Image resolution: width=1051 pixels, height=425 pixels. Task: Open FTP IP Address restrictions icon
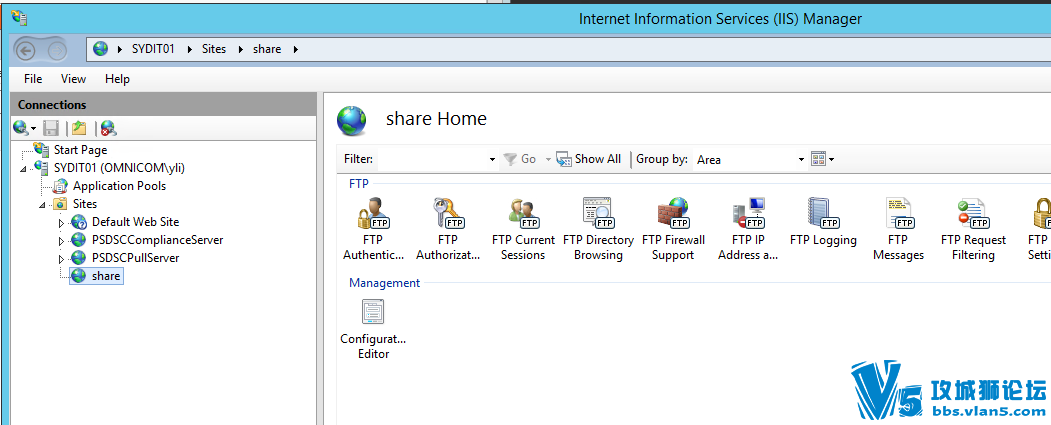point(748,229)
